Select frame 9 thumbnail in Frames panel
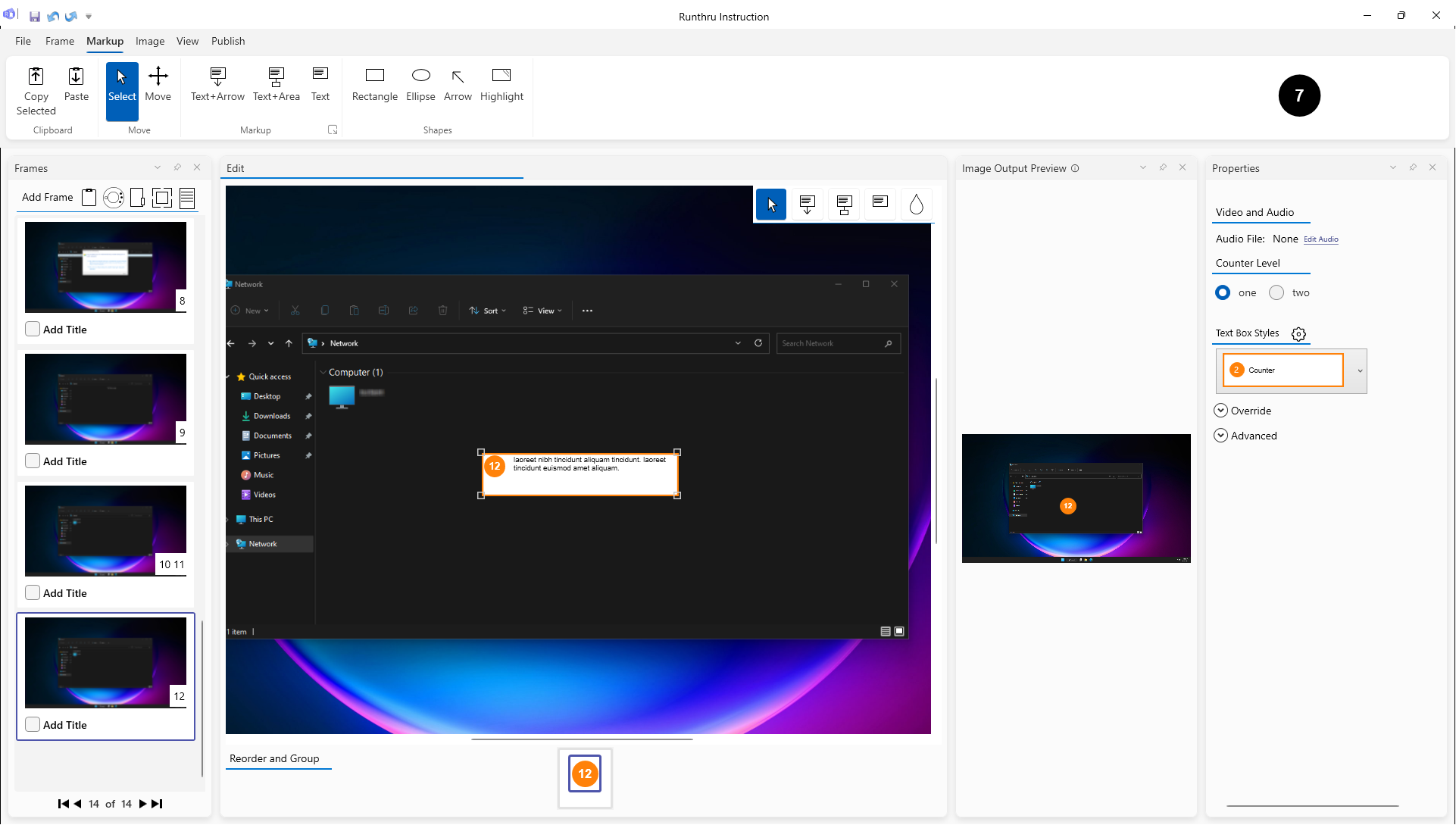 (105, 398)
